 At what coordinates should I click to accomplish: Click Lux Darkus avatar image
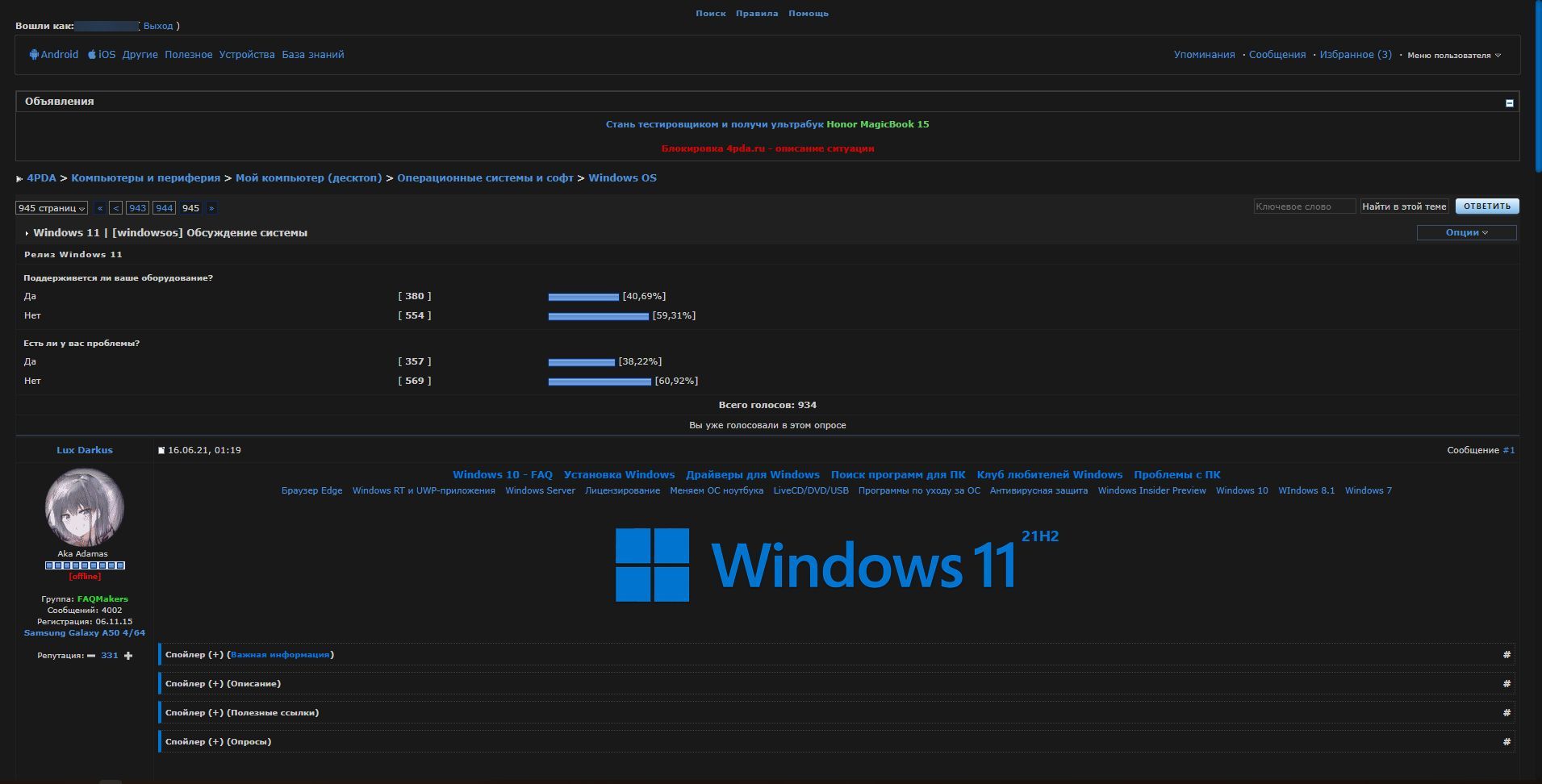(x=85, y=507)
